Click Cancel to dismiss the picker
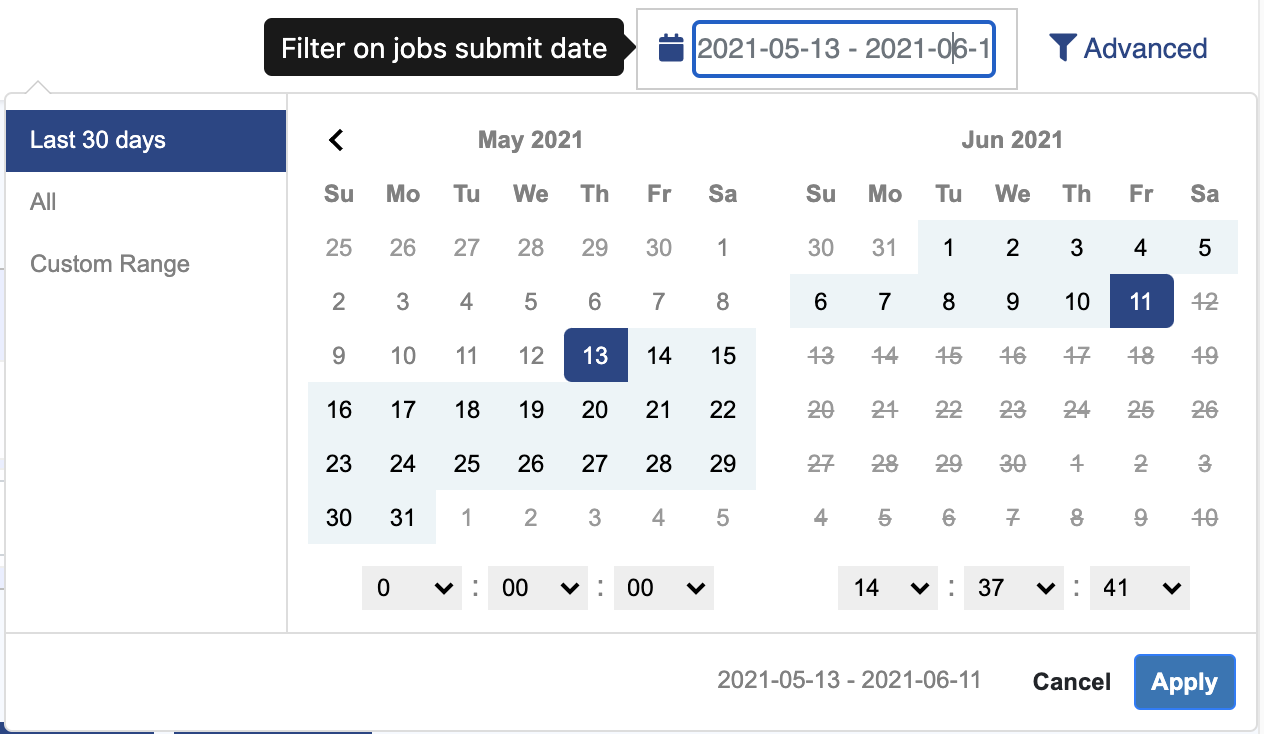 [x=1071, y=681]
